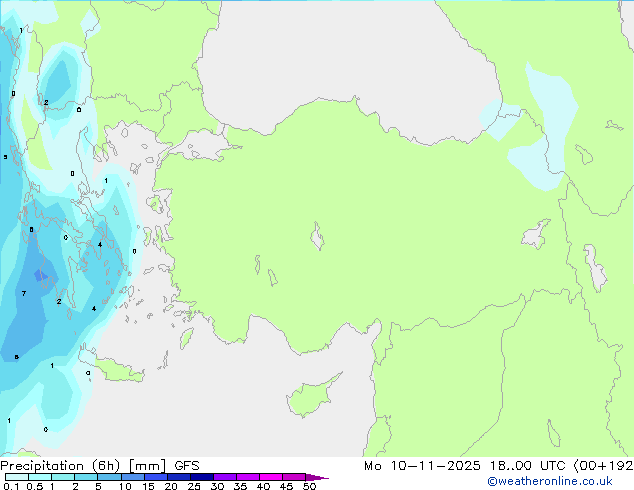Select the 2–5 mm legend color swatch

click(86, 477)
